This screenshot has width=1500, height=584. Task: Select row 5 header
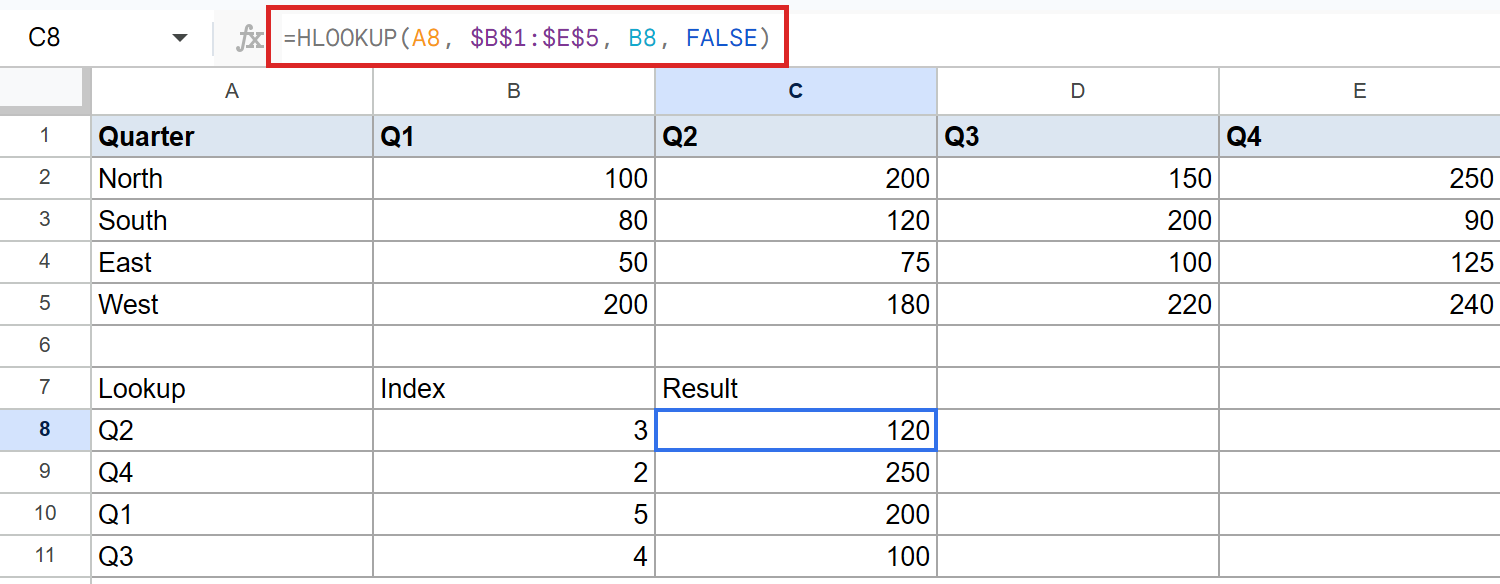tap(45, 304)
